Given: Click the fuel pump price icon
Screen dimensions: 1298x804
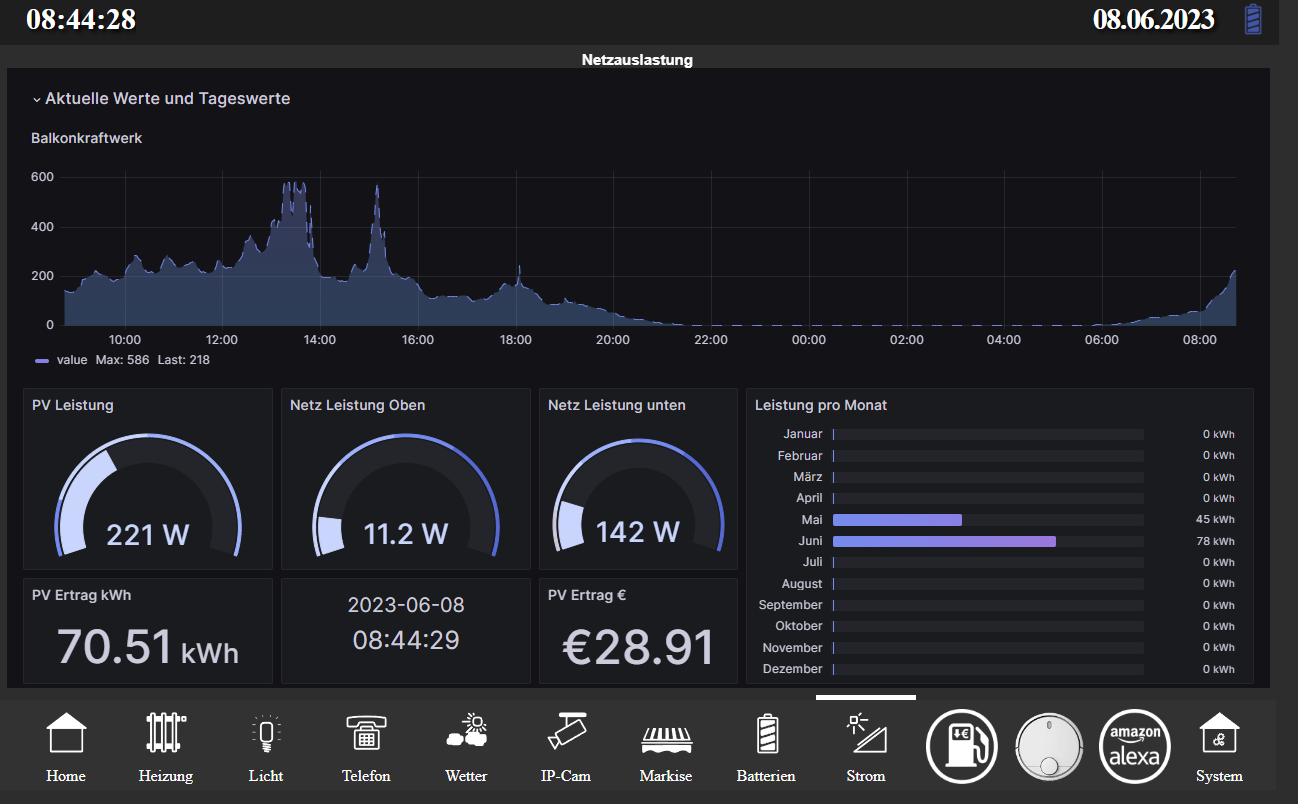Looking at the screenshot, I should point(962,746).
